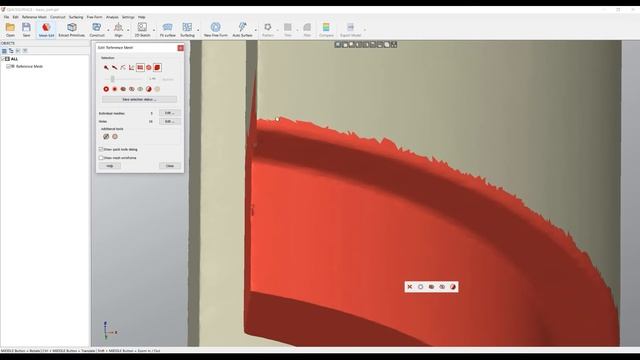Screen dimensions: 640x360
Task: Open the Reference Mesh menu
Action: pos(34,17)
